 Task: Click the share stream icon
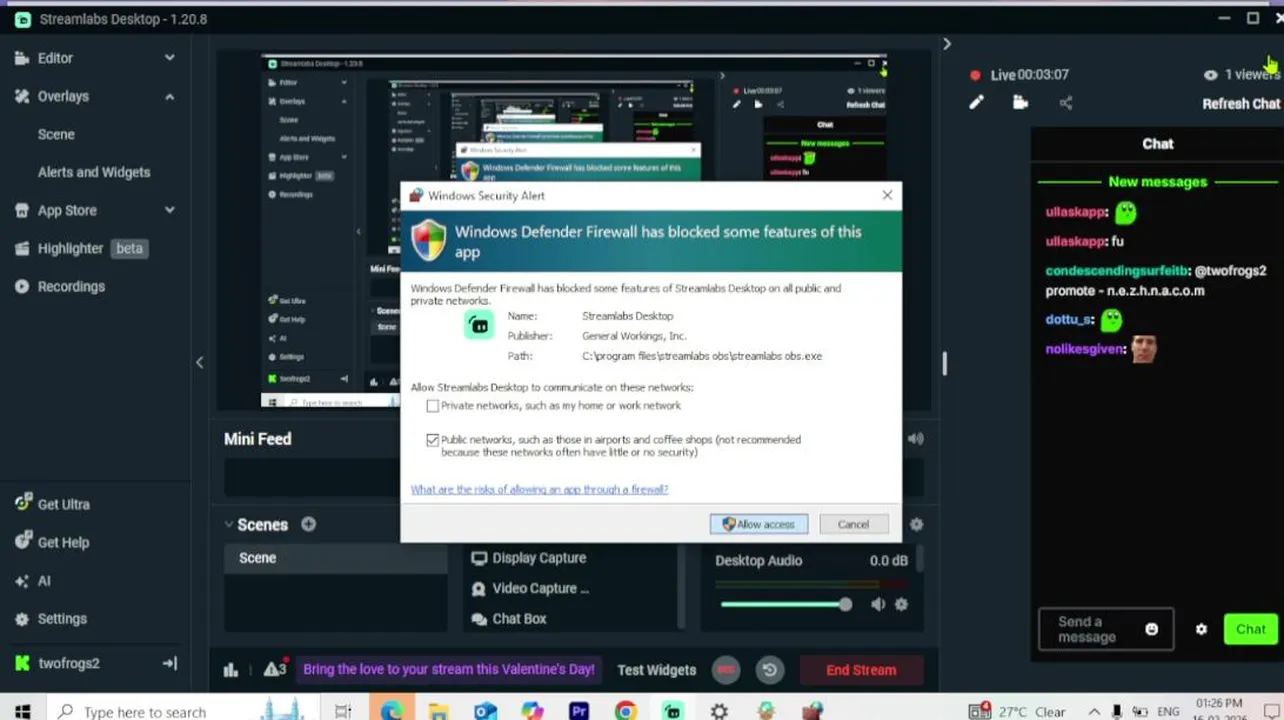pyautogui.click(x=1065, y=102)
